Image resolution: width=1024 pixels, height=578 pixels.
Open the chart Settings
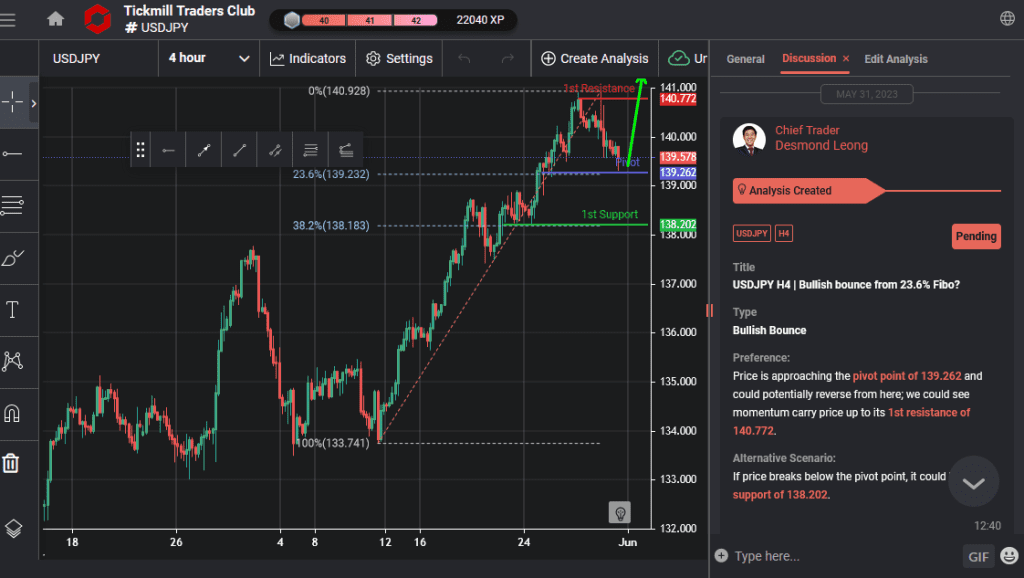coord(398,58)
